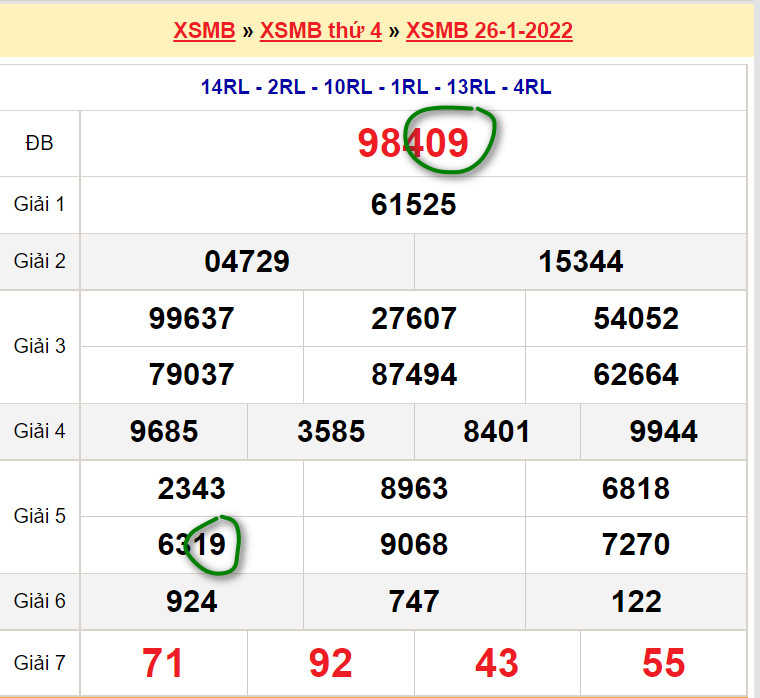Image resolution: width=760 pixels, height=698 pixels.
Task: Click the special prize number 98409
Action: [413, 143]
